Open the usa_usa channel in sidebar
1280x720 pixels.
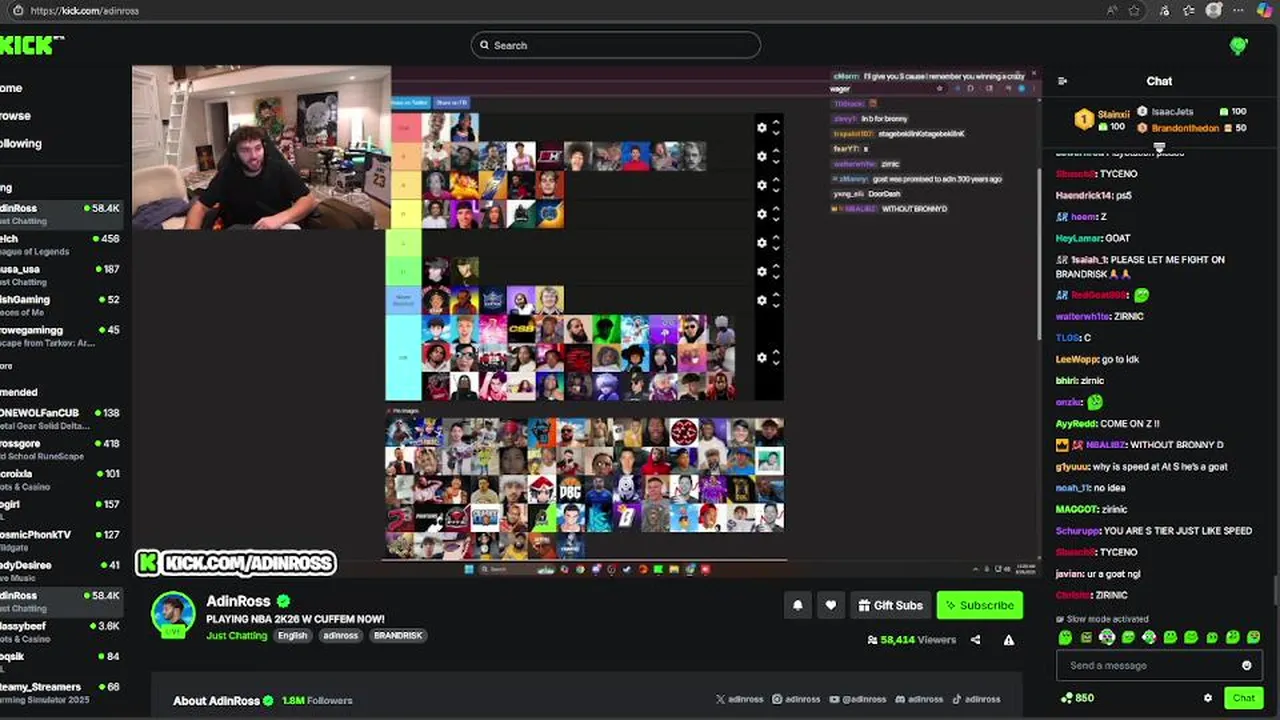(x=61, y=275)
